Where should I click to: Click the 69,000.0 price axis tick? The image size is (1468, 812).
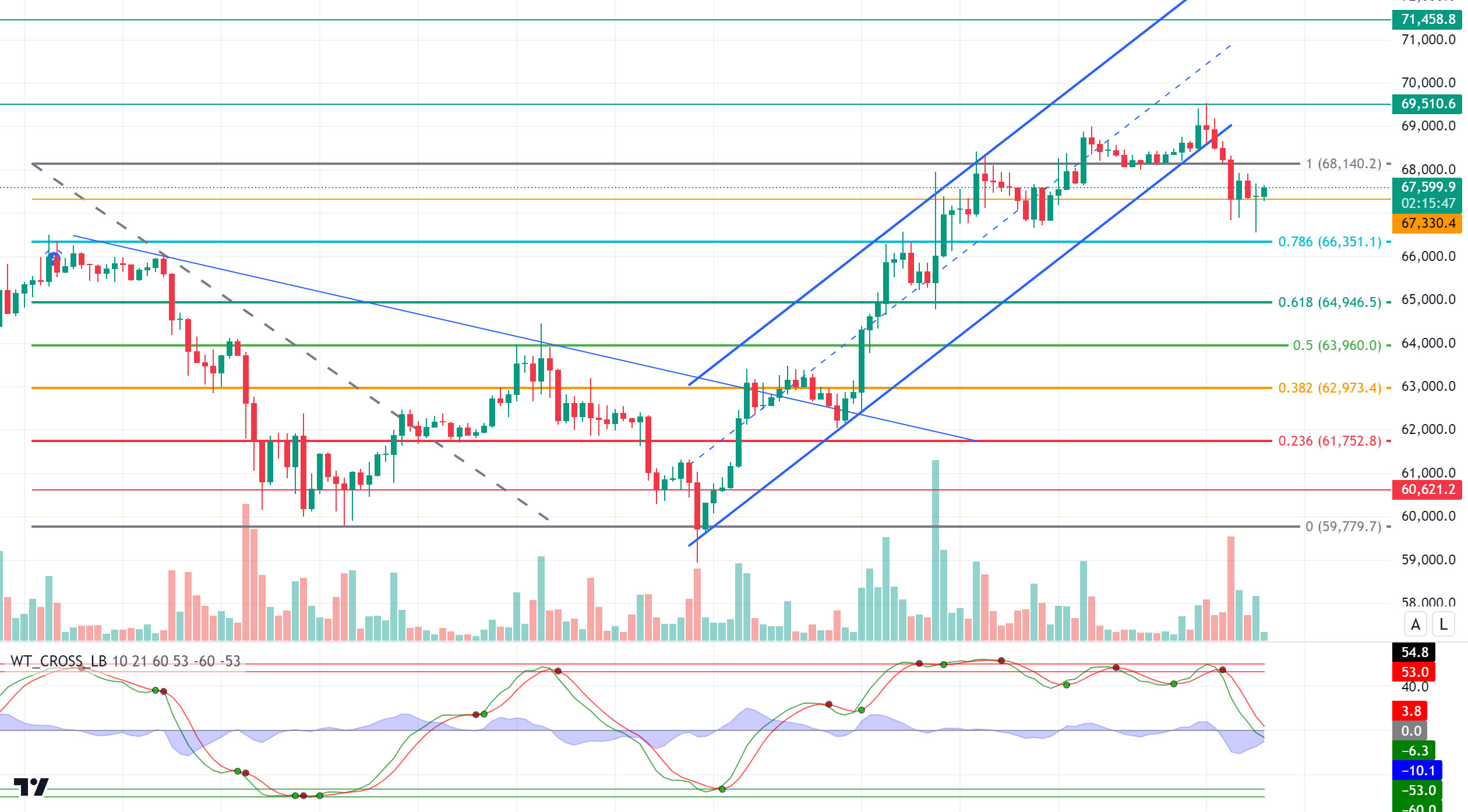pos(1428,126)
